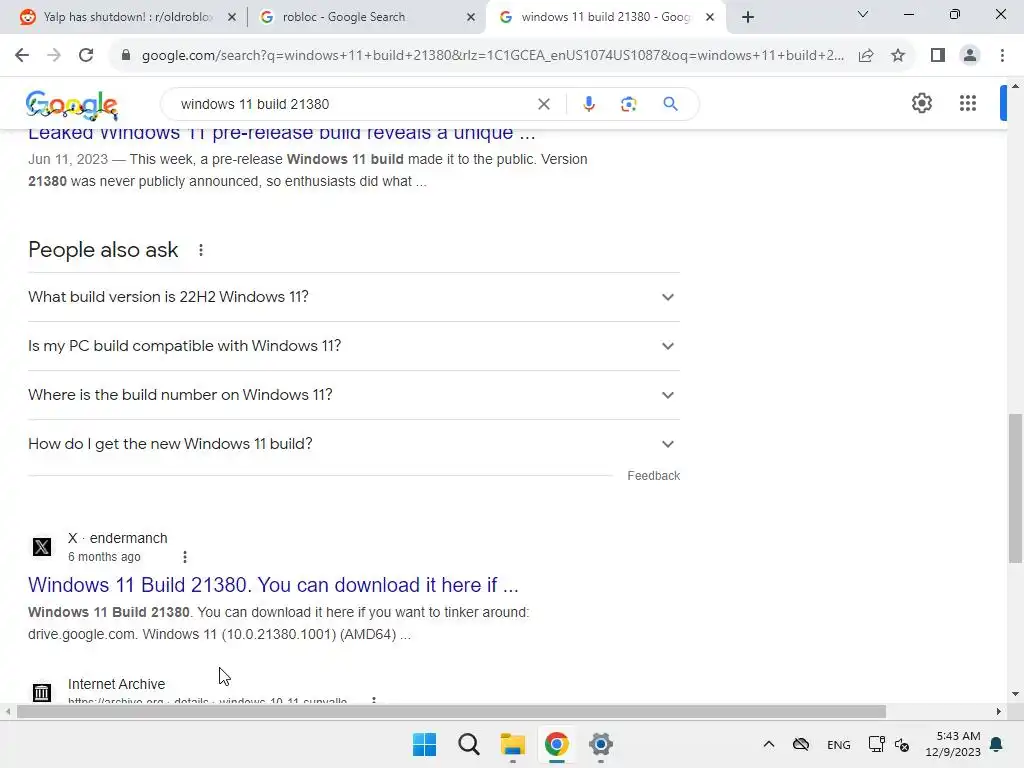Submit search with magnifier icon
Viewport: 1024px width, 768px height.
pos(670,104)
